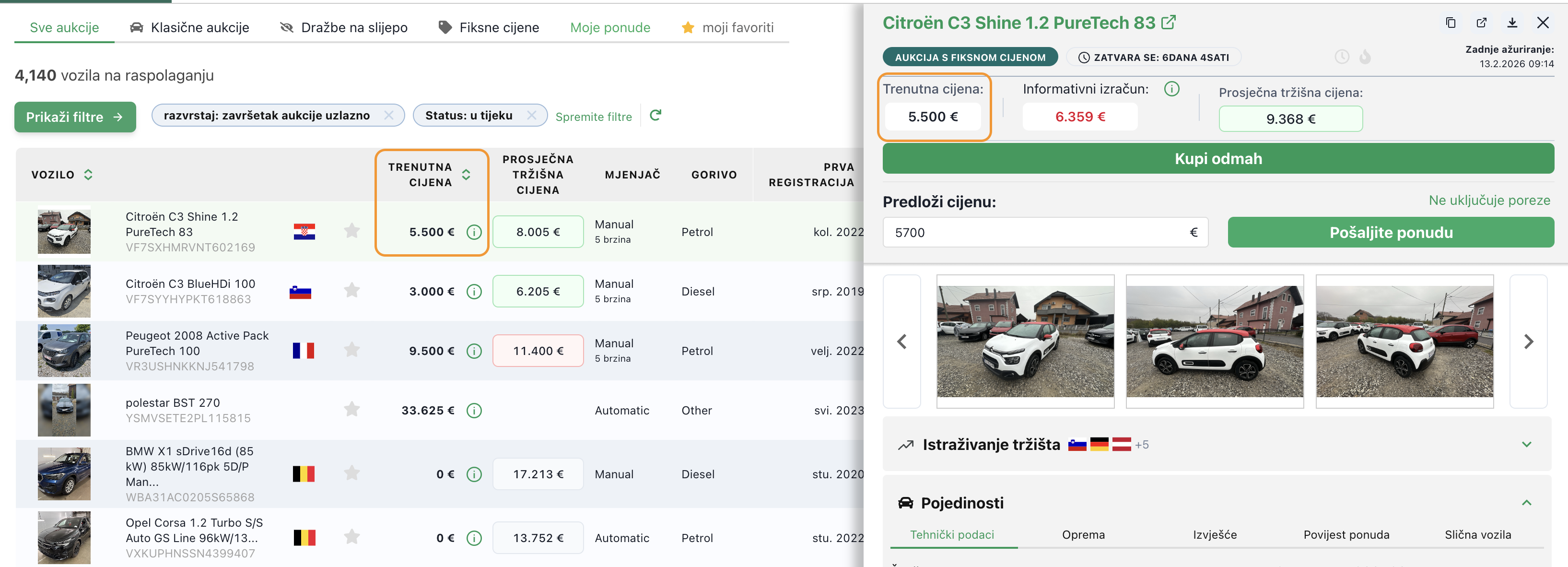1568x567 pixels.
Task: Remove the Status: u tijeku filter chip
Action: tap(531, 115)
